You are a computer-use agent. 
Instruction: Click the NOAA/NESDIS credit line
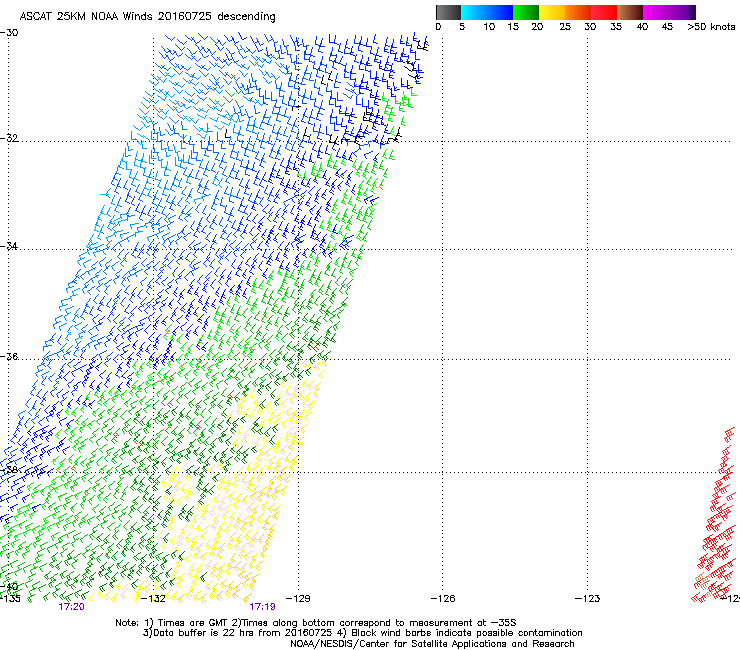point(432,644)
